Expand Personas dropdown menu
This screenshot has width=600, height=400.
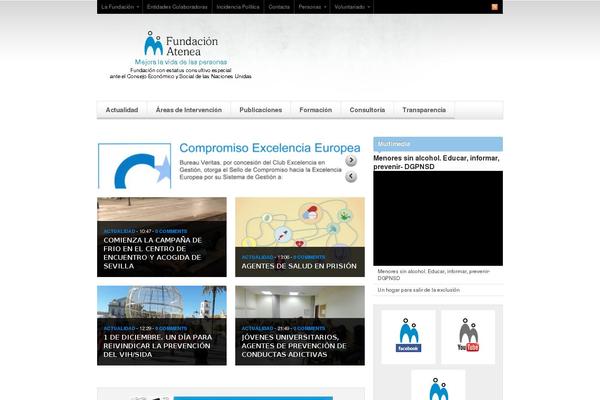click(x=312, y=7)
